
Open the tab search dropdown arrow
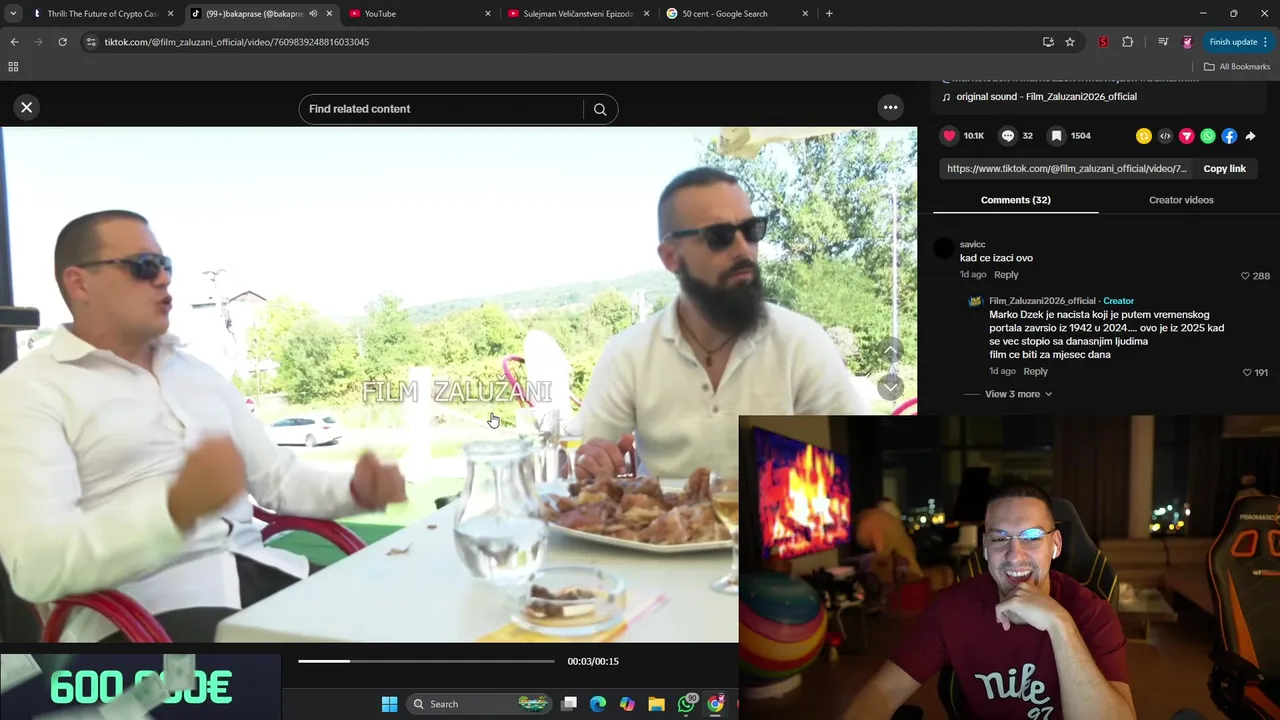coord(13,14)
